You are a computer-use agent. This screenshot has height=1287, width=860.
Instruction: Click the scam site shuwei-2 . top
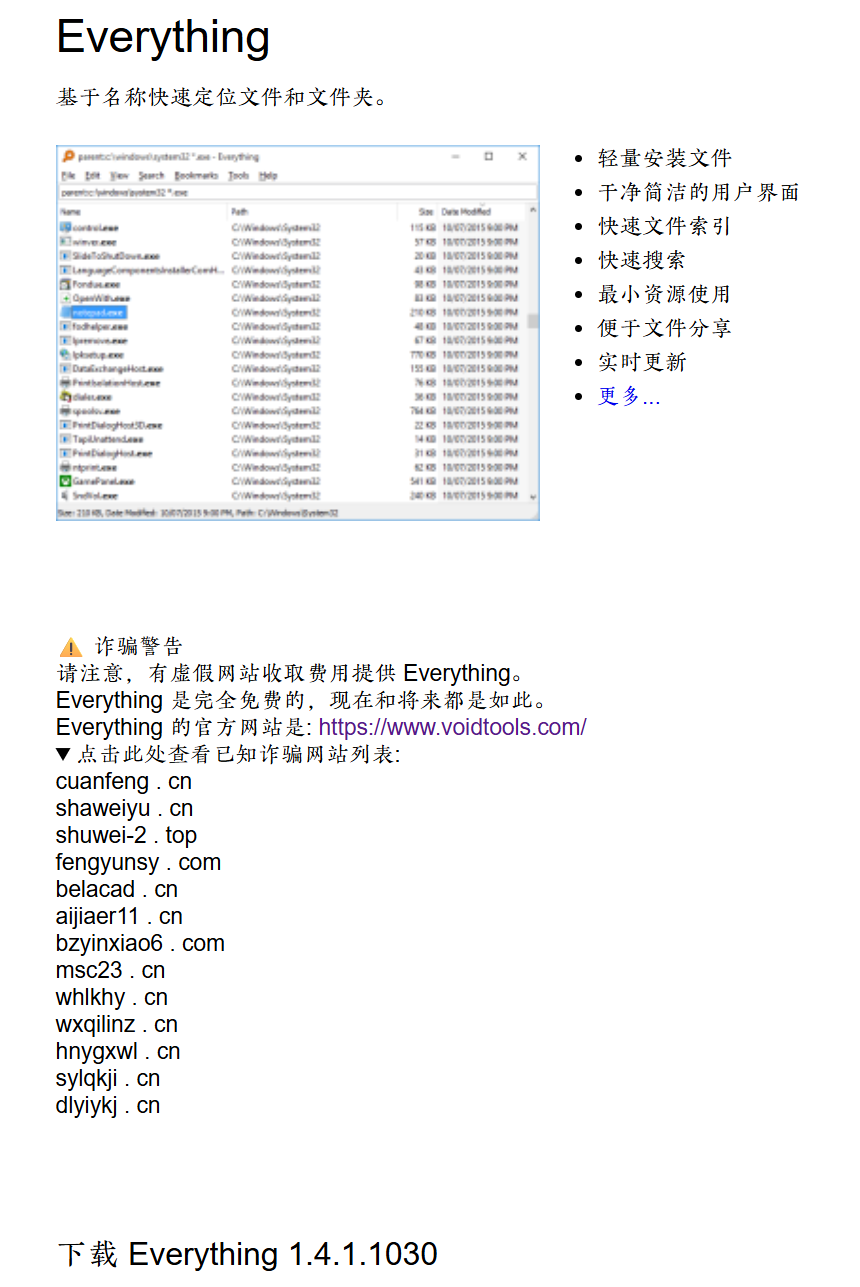(127, 835)
